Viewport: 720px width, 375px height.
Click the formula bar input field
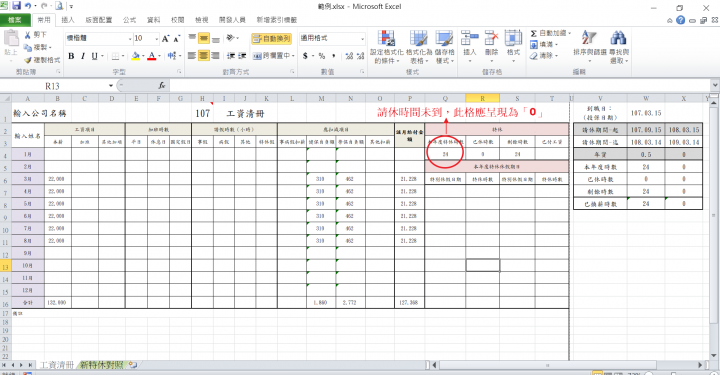pyautogui.click(x=440, y=85)
